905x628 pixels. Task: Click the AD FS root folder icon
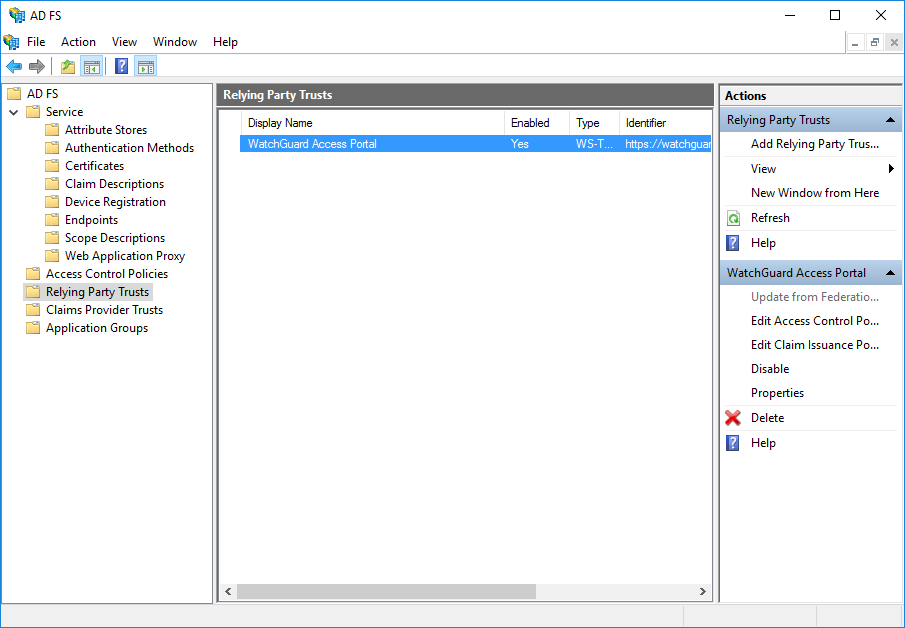pos(14,94)
